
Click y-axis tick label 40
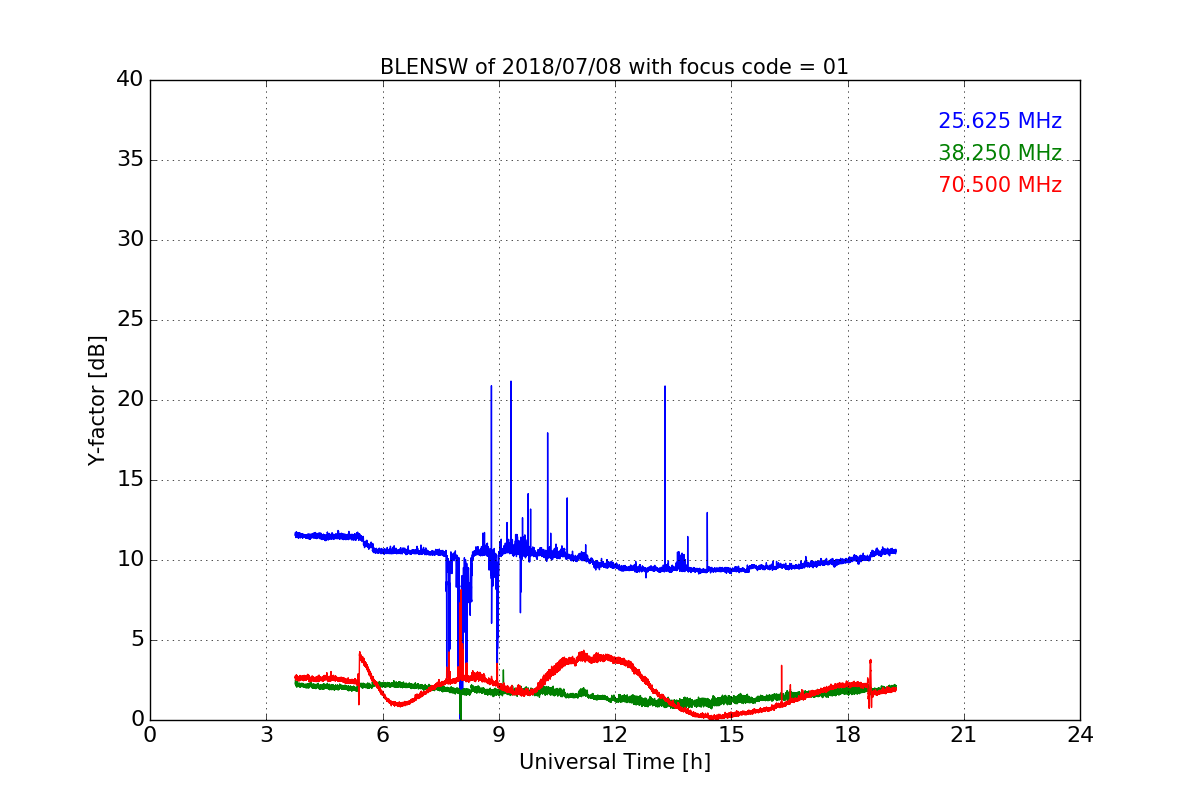pos(130,80)
